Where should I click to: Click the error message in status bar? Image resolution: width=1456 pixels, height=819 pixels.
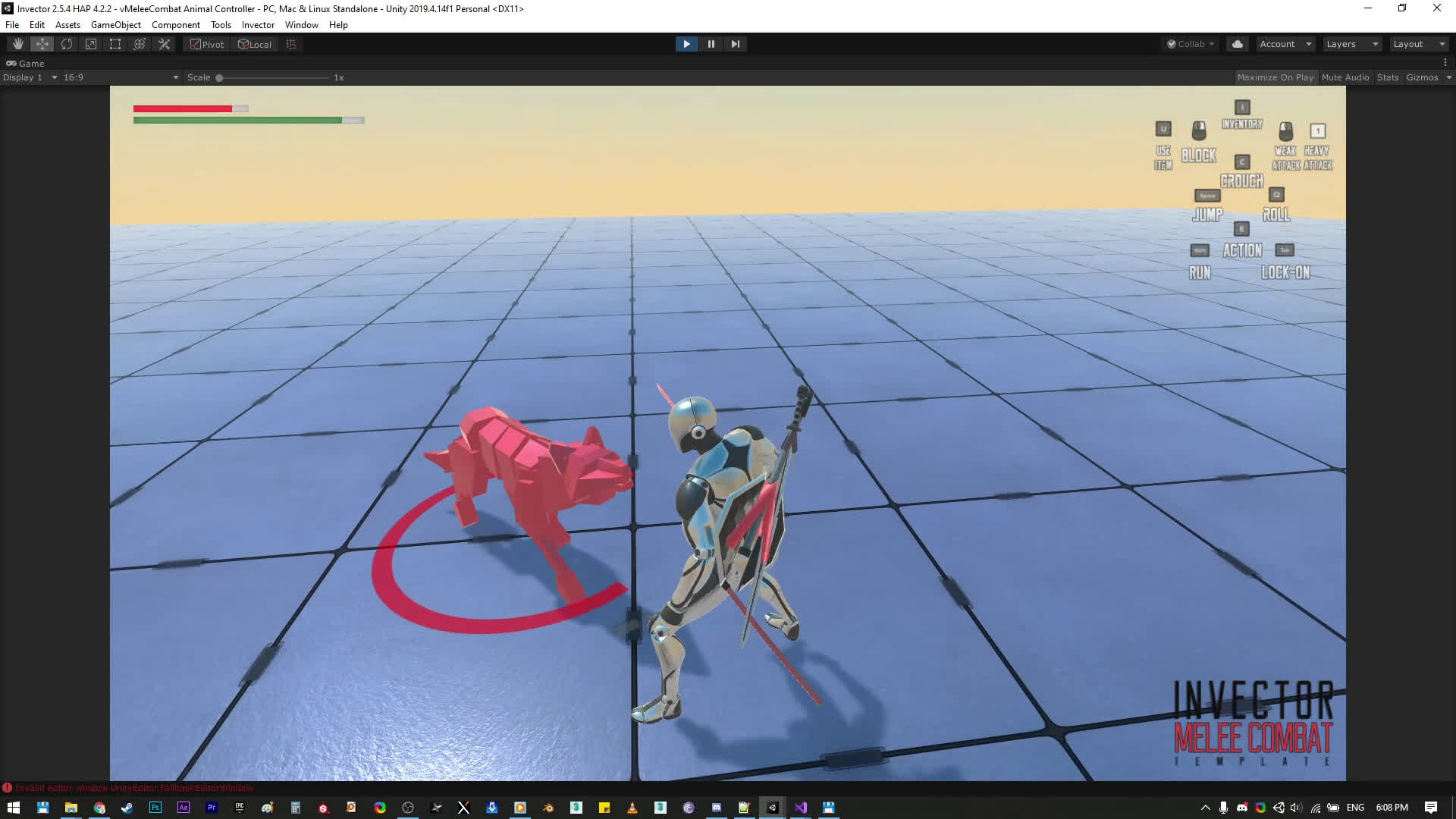click(x=133, y=788)
